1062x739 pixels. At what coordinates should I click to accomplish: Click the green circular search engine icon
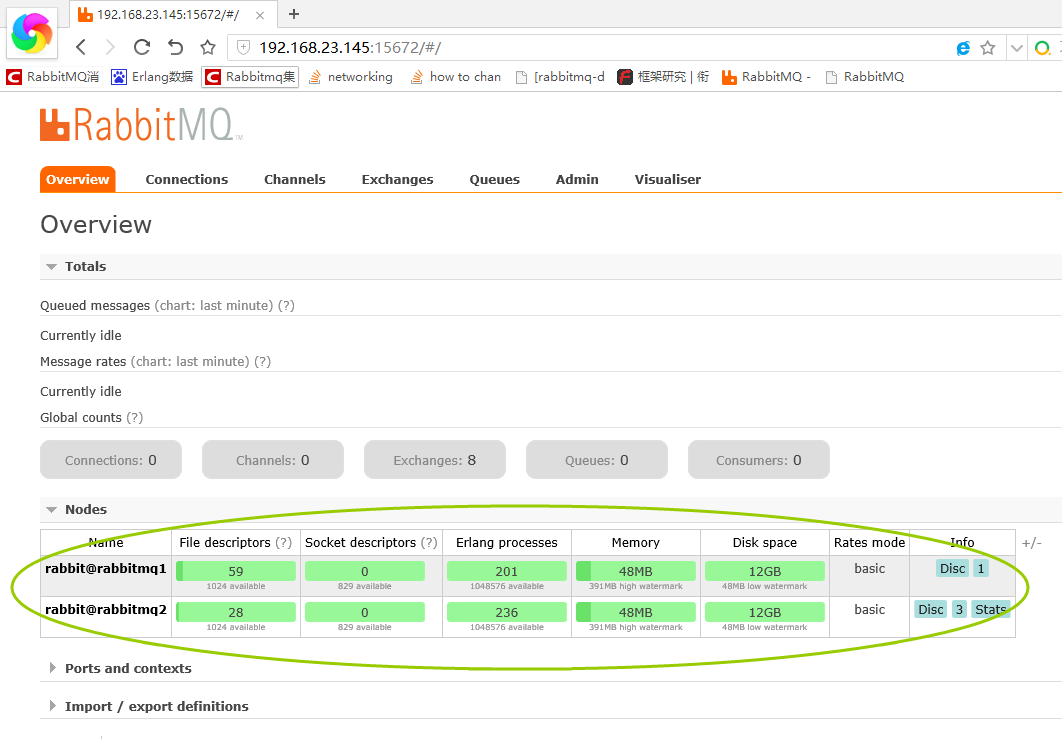(1042, 48)
